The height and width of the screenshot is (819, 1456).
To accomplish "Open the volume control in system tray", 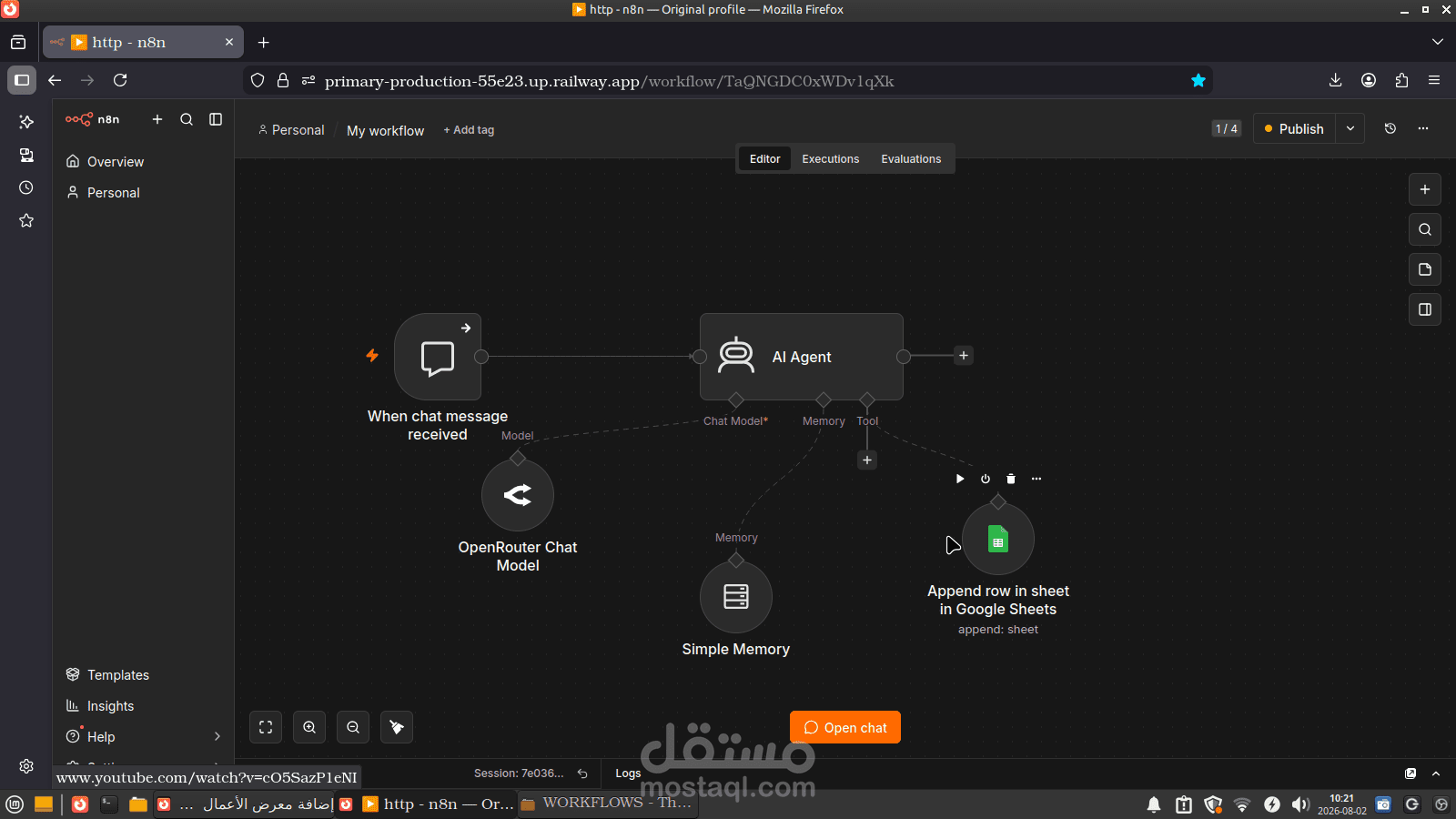I will click(1300, 804).
